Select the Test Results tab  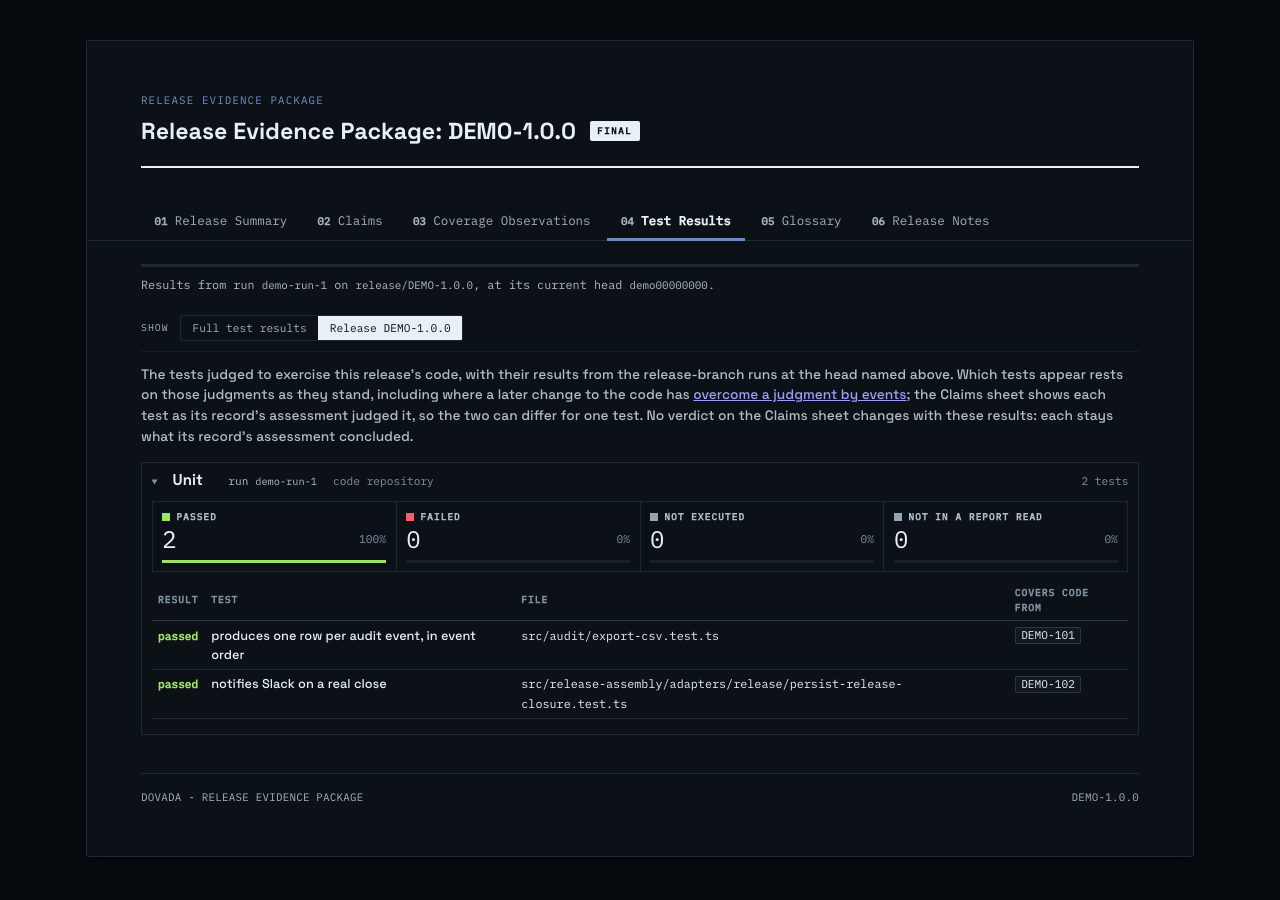[676, 221]
